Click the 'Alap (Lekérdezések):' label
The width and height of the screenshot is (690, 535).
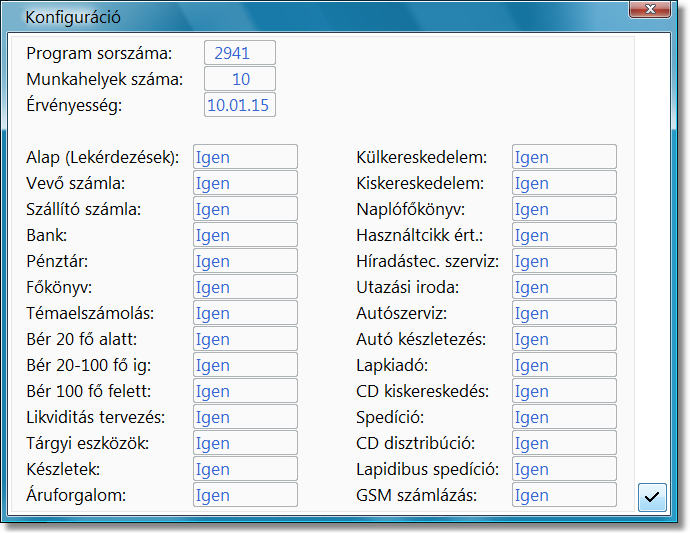click(103, 158)
